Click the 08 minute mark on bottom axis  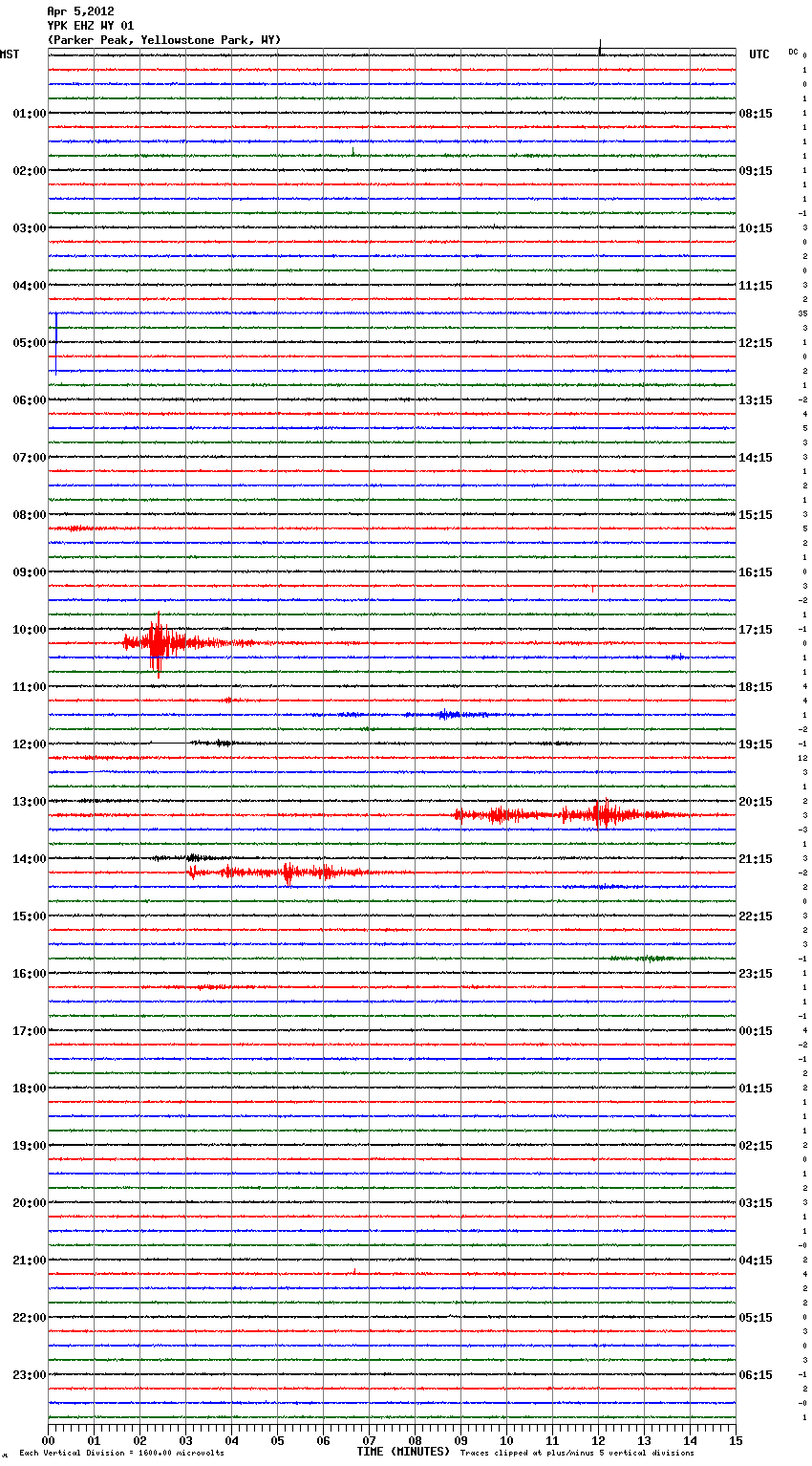(x=415, y=1440)
